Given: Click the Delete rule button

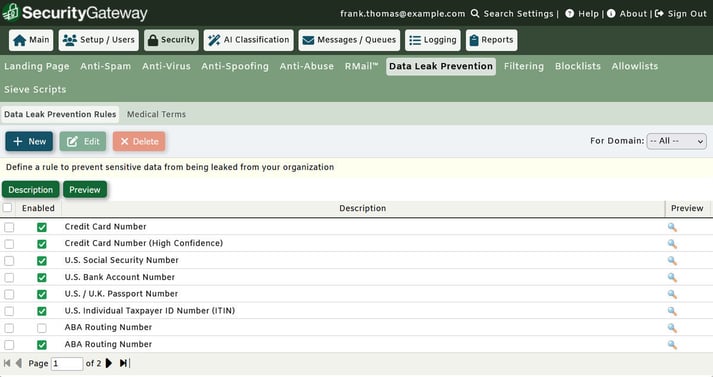Looking at the screenshot, I should 139,141.
